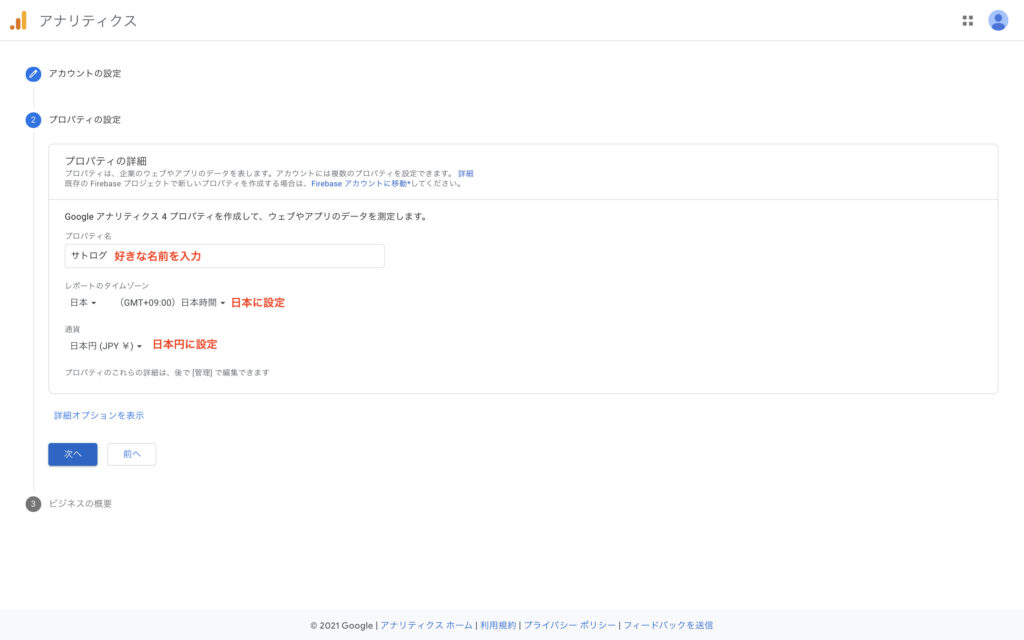
Task: Open the user account avatar
Action: [x=997, y=21]
